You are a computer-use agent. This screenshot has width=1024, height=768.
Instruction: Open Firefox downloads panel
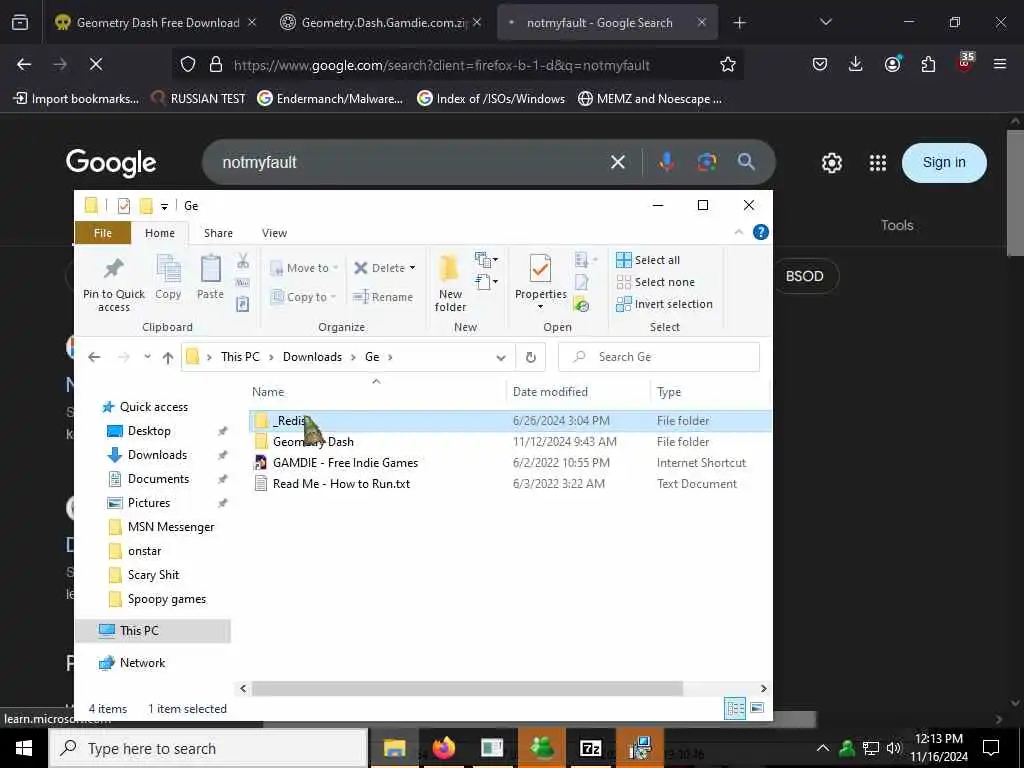[856, 64]
